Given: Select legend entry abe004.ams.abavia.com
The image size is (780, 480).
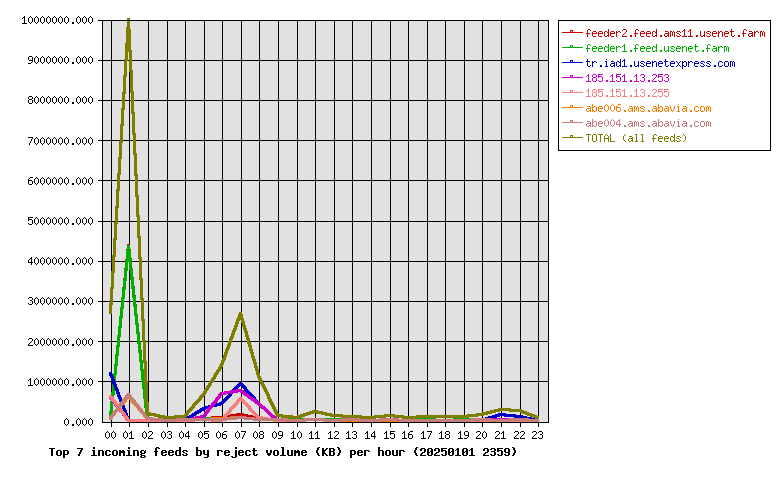Looking at the screenshot, I should 648,123.
